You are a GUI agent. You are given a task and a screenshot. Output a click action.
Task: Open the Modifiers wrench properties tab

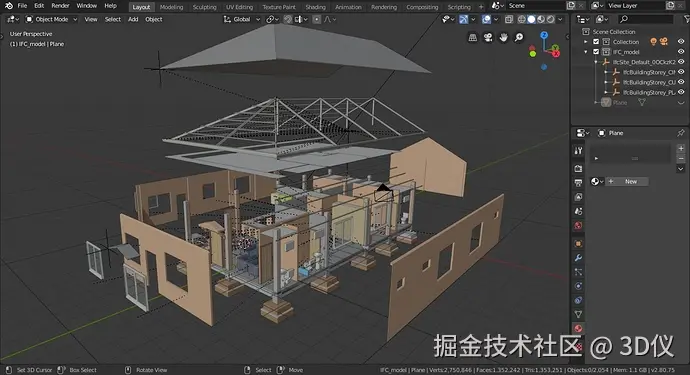click(x=578, y=258)
